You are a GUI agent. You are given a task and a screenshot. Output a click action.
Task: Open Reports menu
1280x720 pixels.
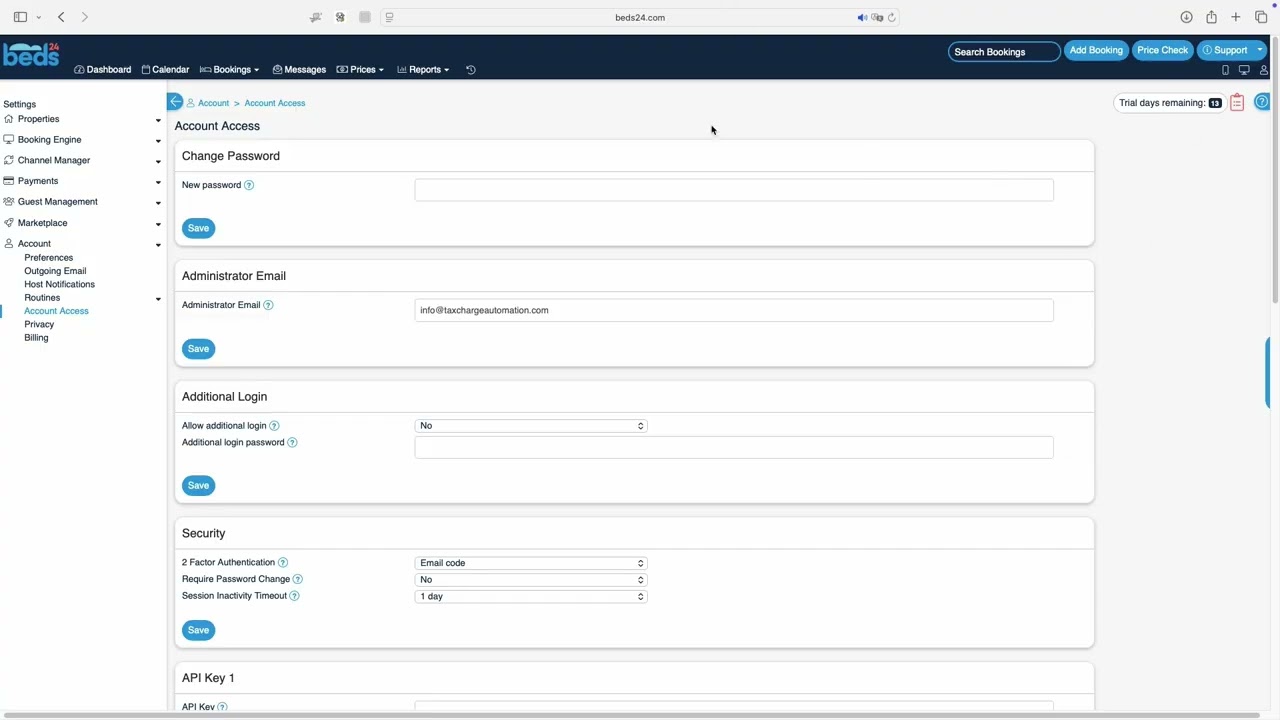[423, 70]
